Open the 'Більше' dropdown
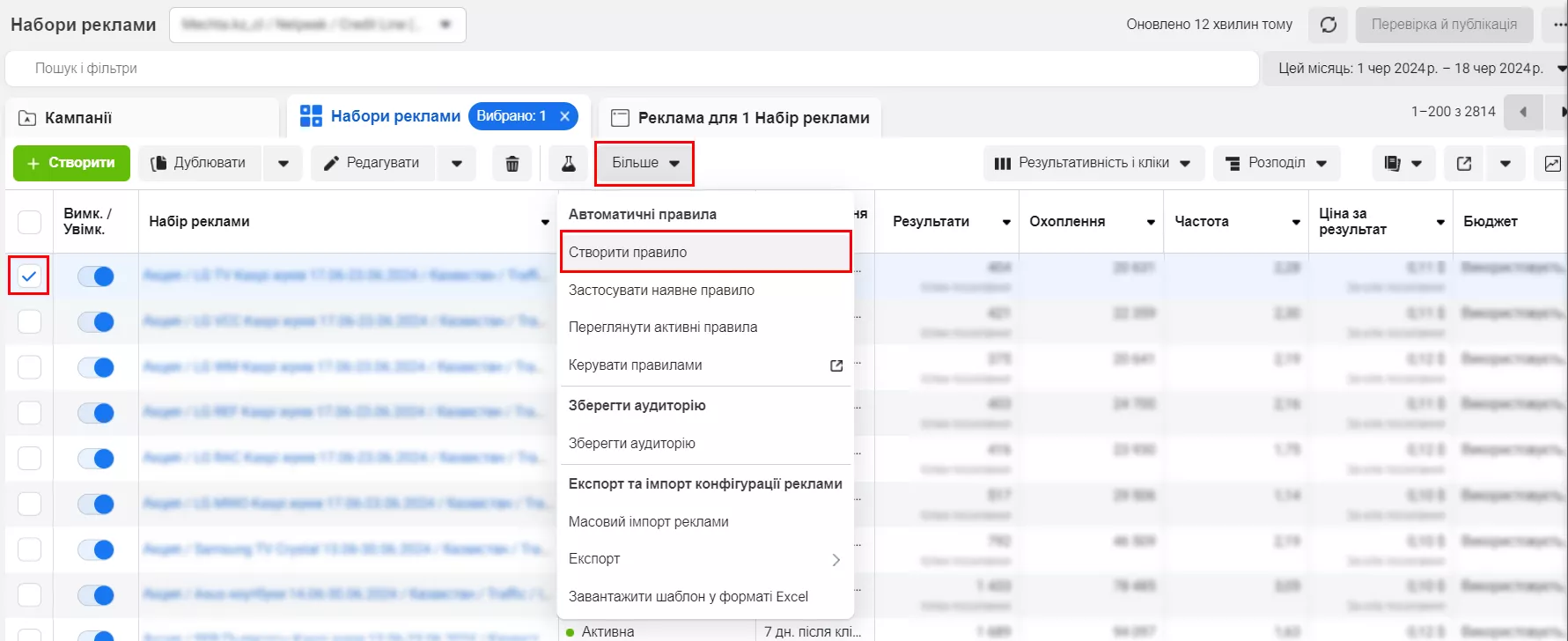The image size is (1568, 641). click(x=644, y=163)
